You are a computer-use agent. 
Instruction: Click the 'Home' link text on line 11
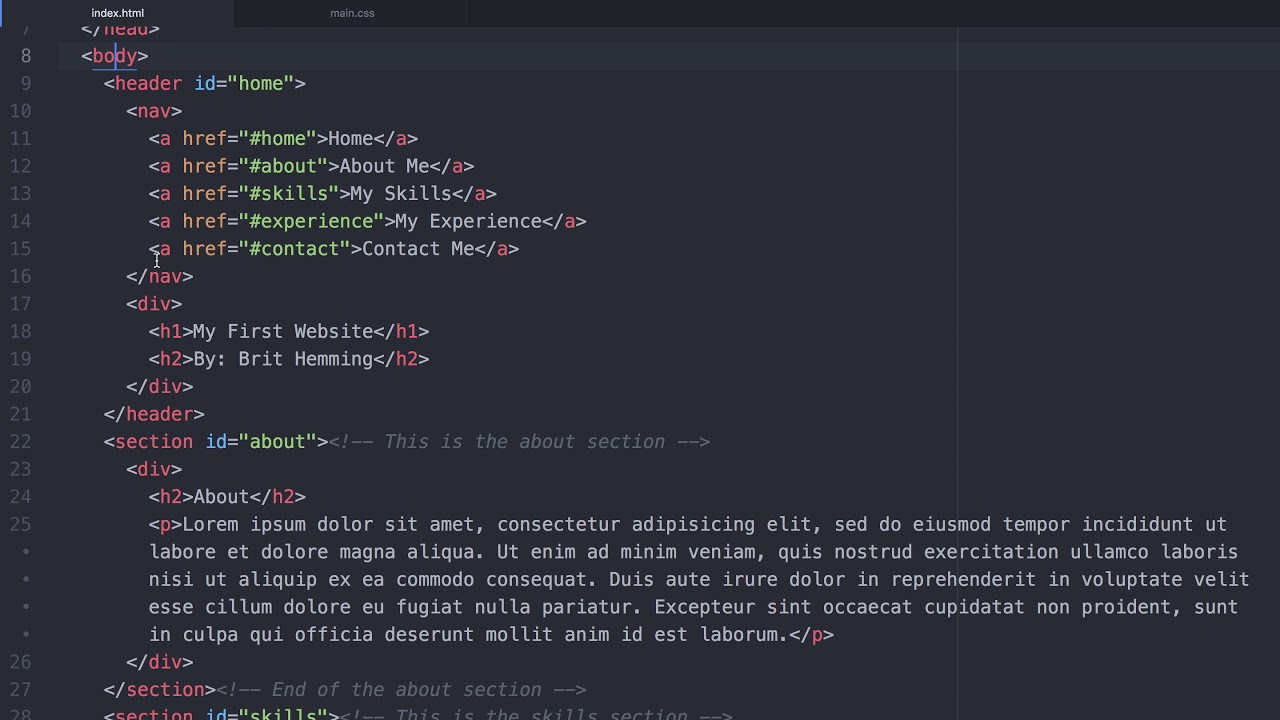[351, 139]
